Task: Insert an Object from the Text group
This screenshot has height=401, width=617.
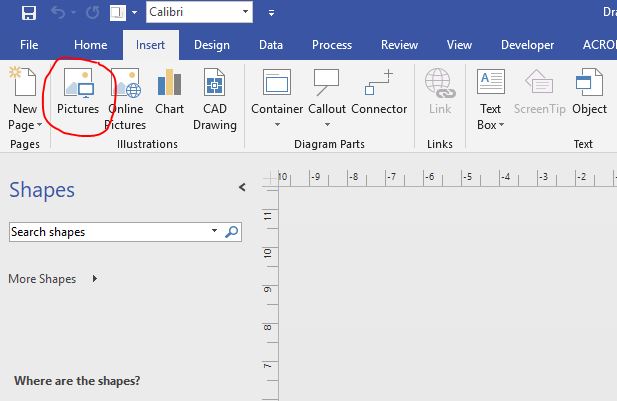Action: (589, 92)
